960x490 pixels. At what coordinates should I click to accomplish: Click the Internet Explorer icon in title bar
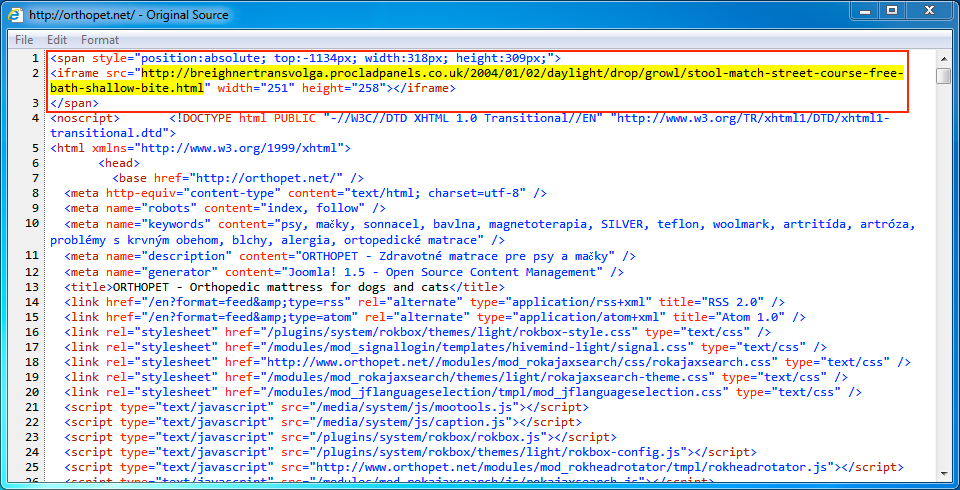tap(16, 14)
